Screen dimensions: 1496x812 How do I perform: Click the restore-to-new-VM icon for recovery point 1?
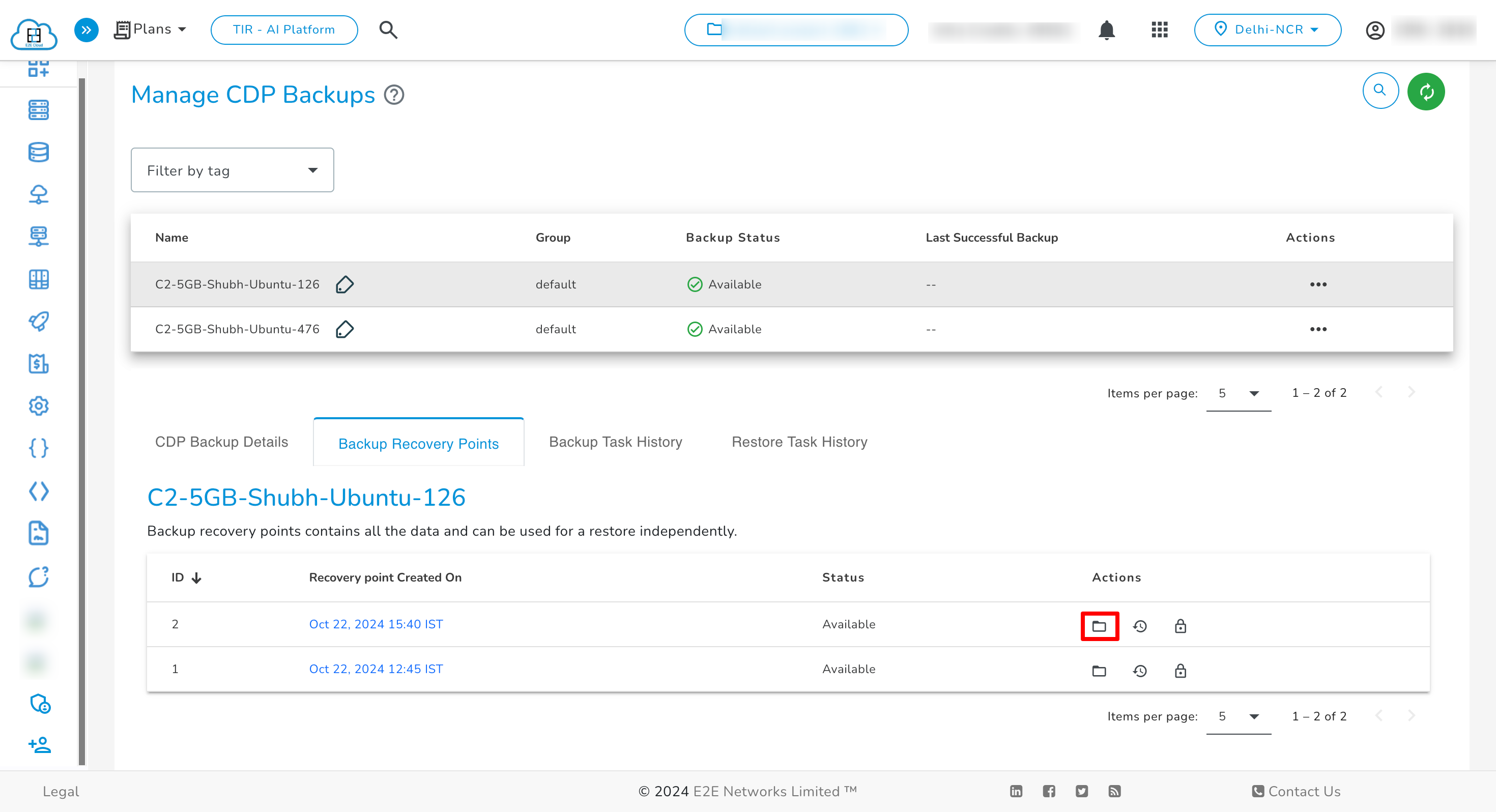1098,670
